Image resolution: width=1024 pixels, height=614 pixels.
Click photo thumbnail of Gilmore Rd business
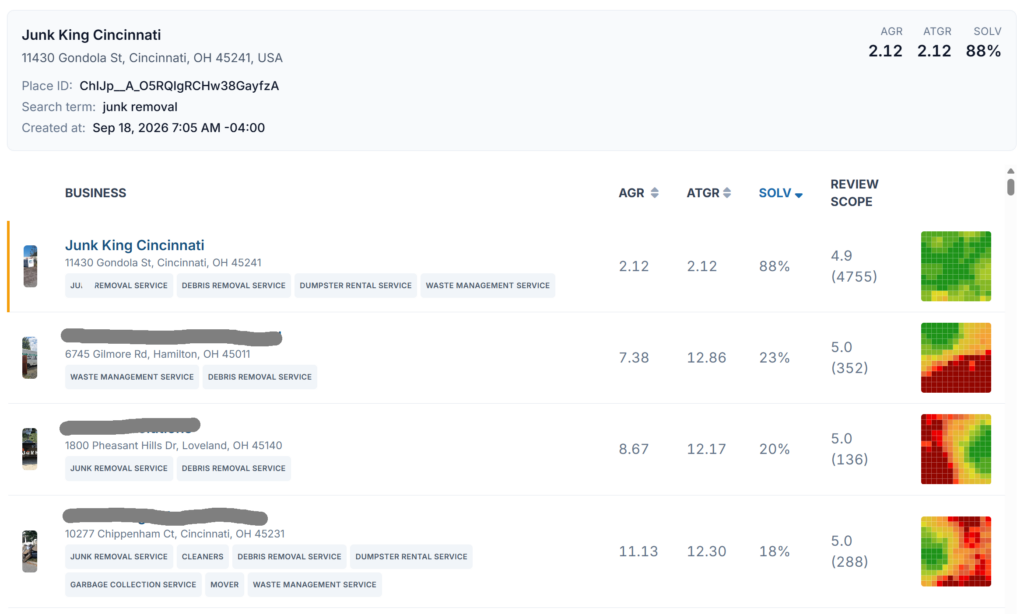[x=30, y=357]
